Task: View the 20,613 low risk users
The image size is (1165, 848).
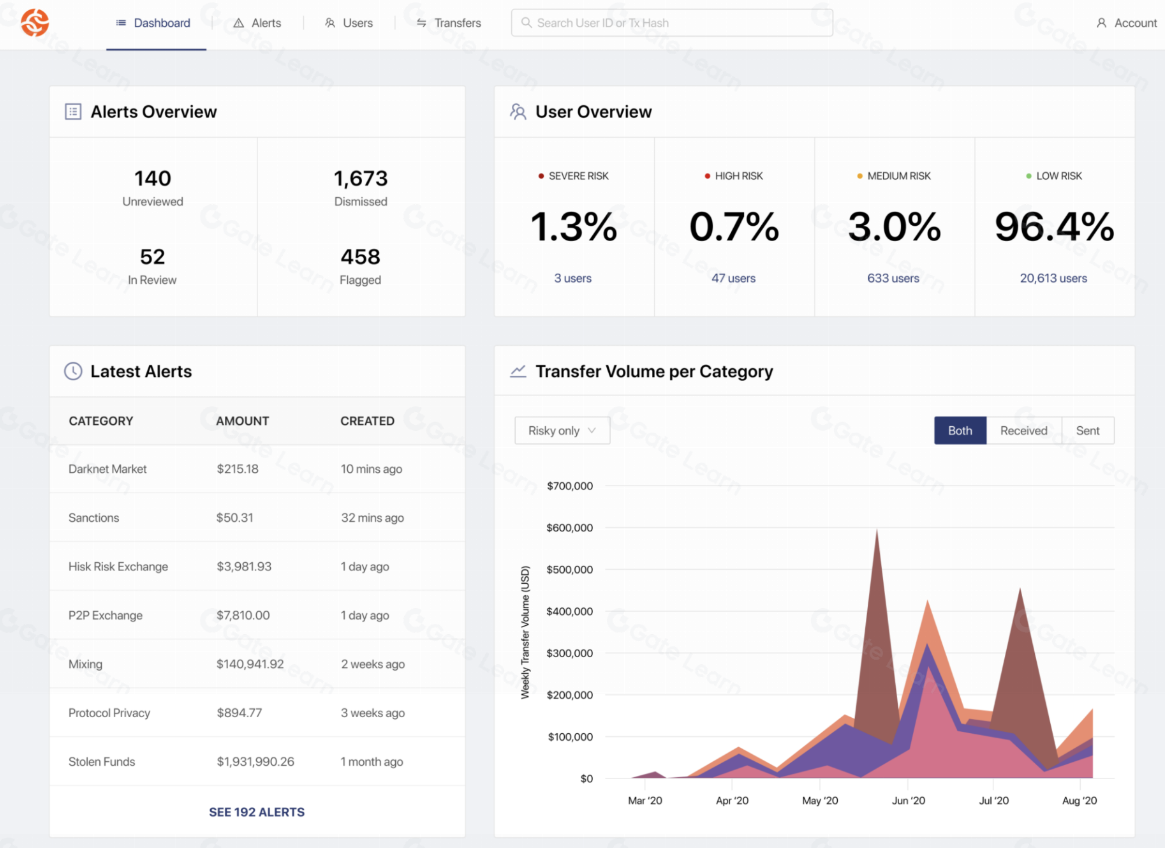Action: [x=1053, y=278]
